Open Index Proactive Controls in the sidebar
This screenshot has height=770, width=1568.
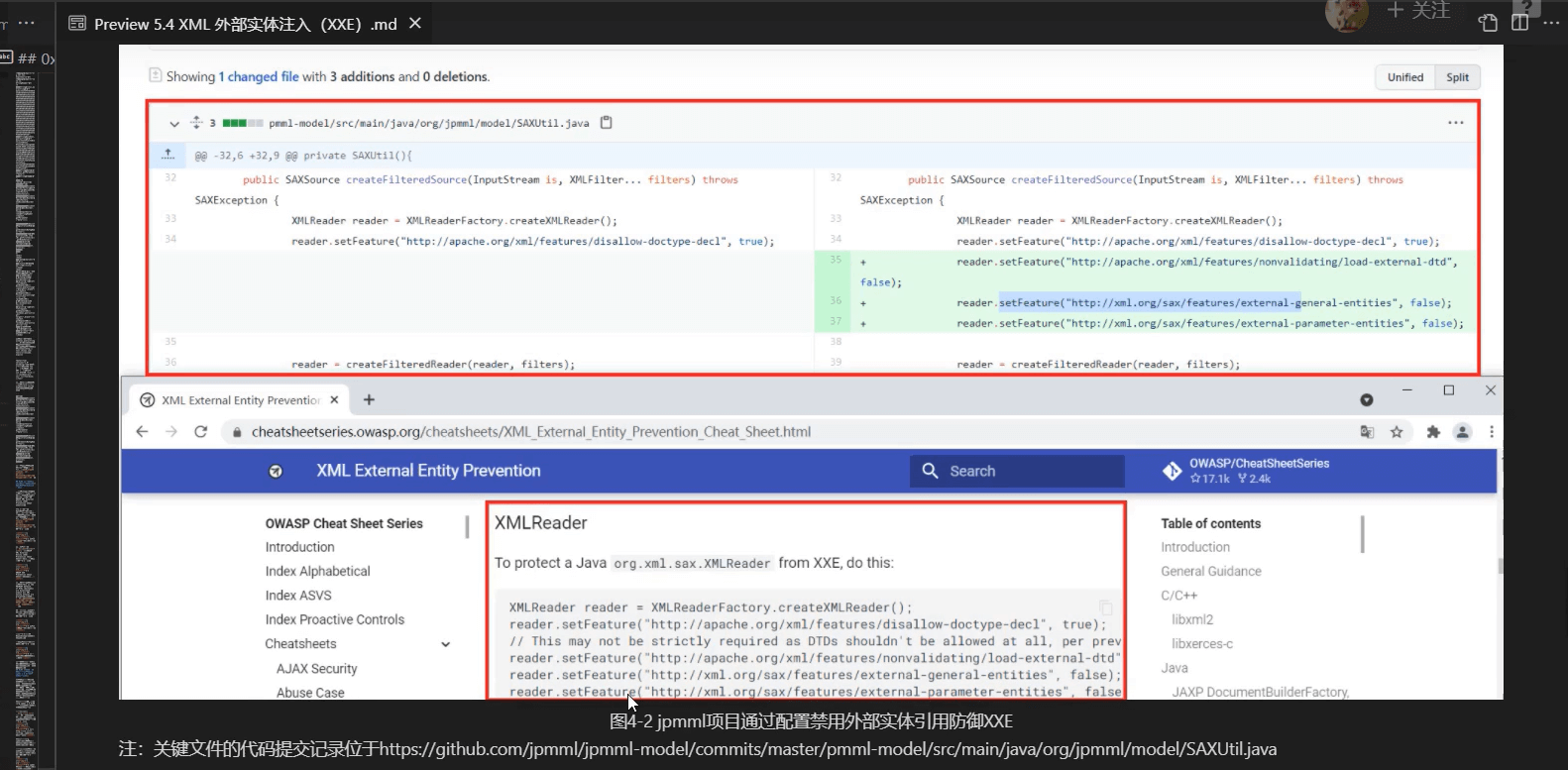pos(335,619)
